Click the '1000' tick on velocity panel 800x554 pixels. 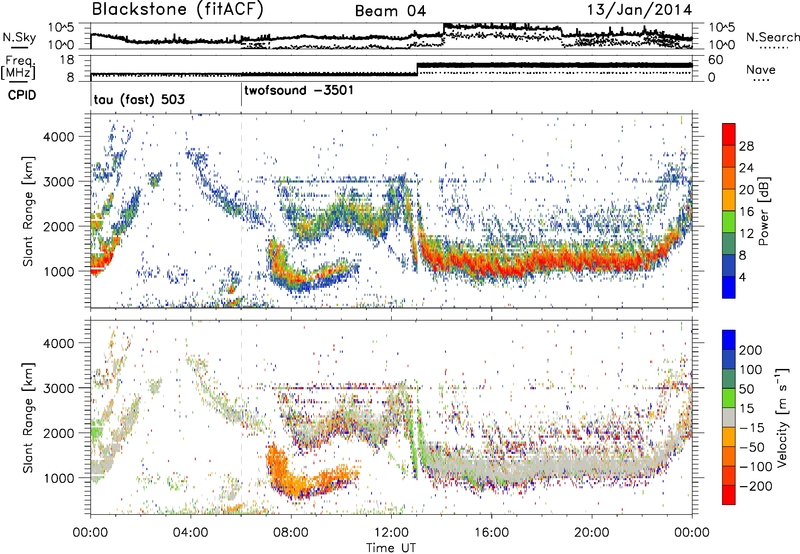[x=59, y=478]
